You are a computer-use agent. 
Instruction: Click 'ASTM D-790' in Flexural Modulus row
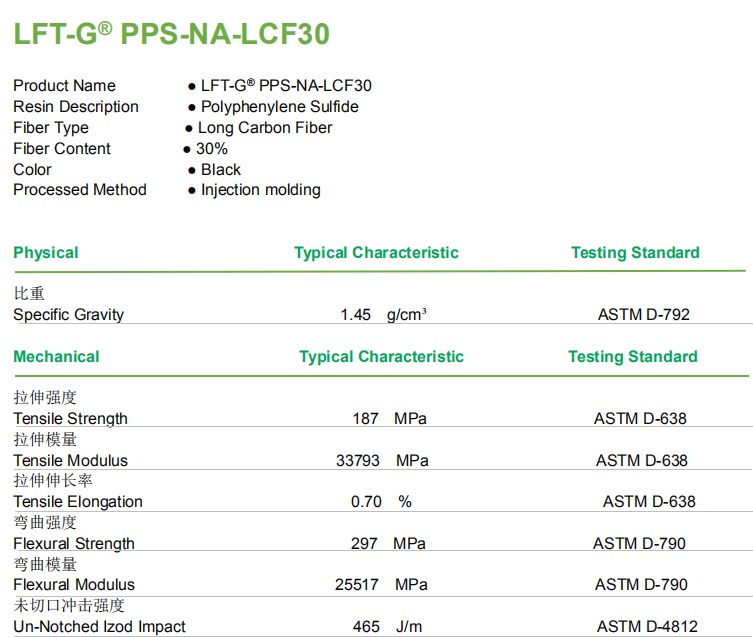click(641, 585)
